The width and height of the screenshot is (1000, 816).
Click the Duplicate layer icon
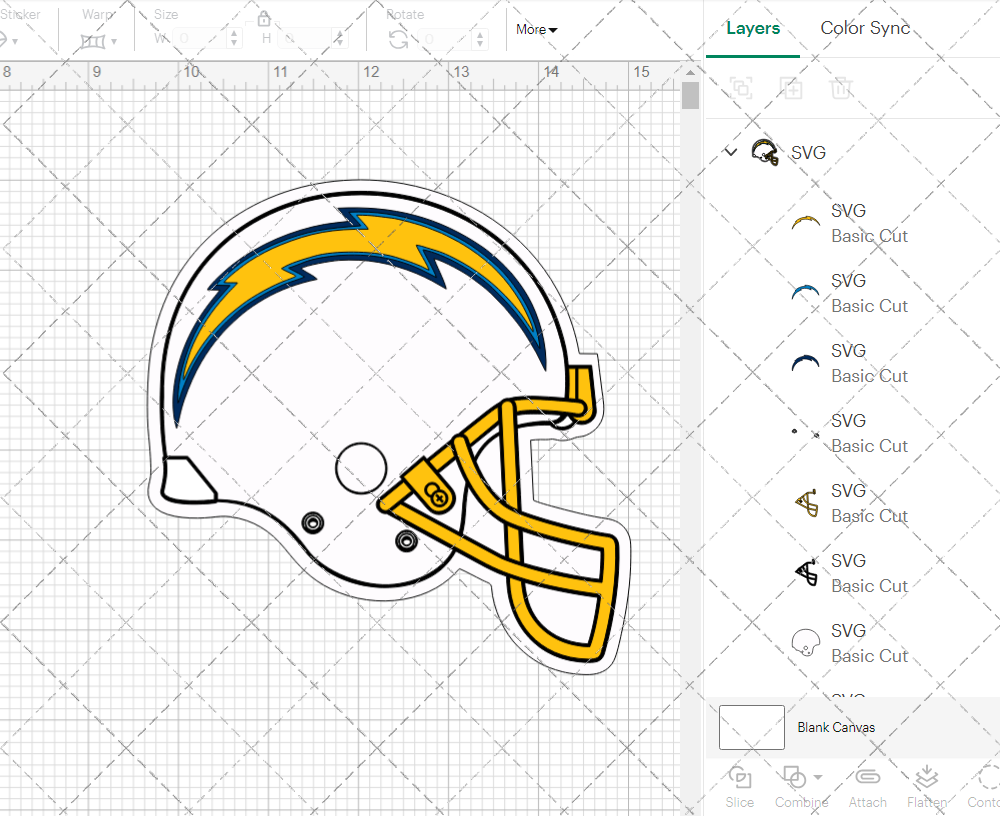click(791, 88)
